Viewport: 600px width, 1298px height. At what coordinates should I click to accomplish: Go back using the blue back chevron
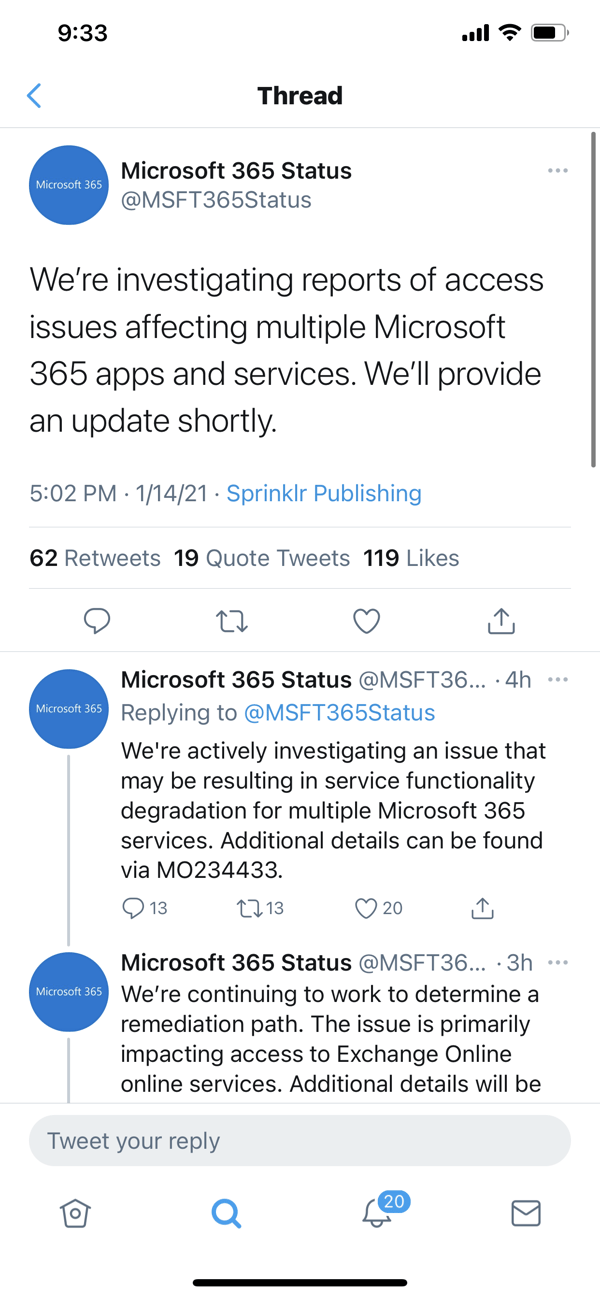34,95
